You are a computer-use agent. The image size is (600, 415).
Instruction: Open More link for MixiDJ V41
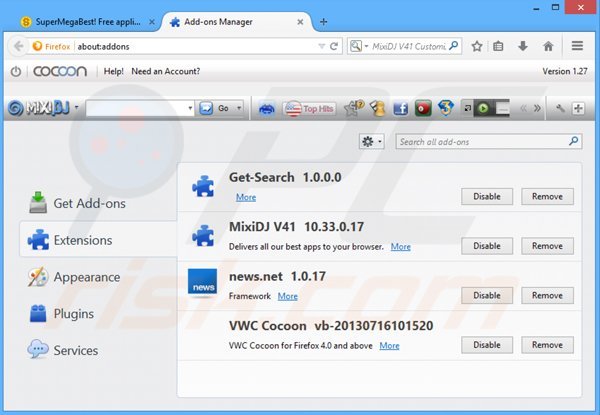coord(401,247)
